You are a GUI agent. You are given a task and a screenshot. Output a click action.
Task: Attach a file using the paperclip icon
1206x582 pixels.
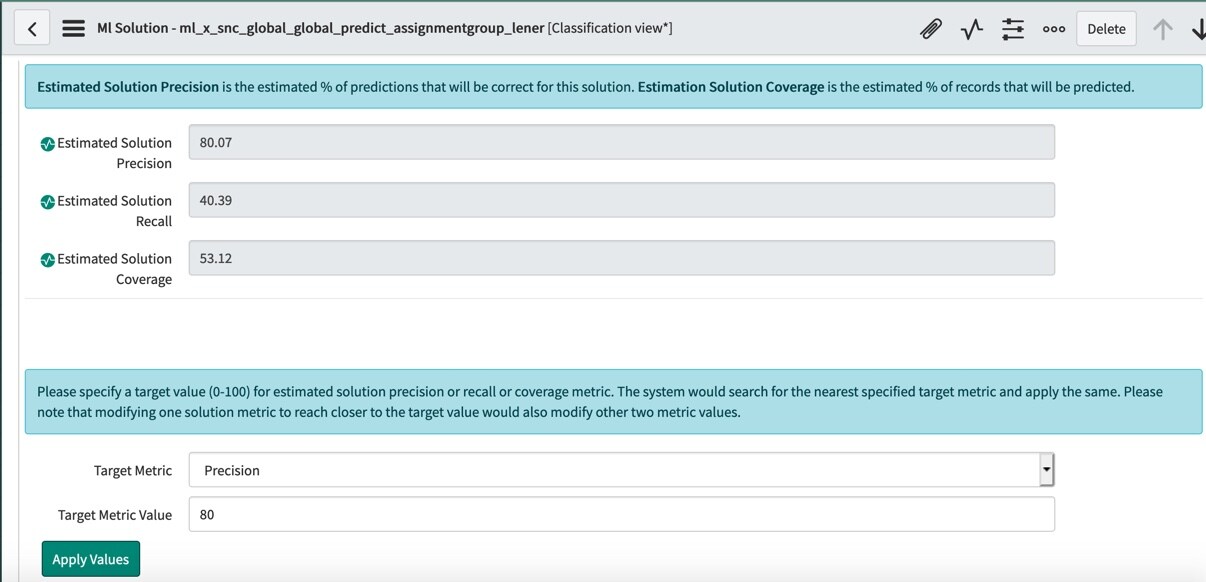tap(930, 28)
